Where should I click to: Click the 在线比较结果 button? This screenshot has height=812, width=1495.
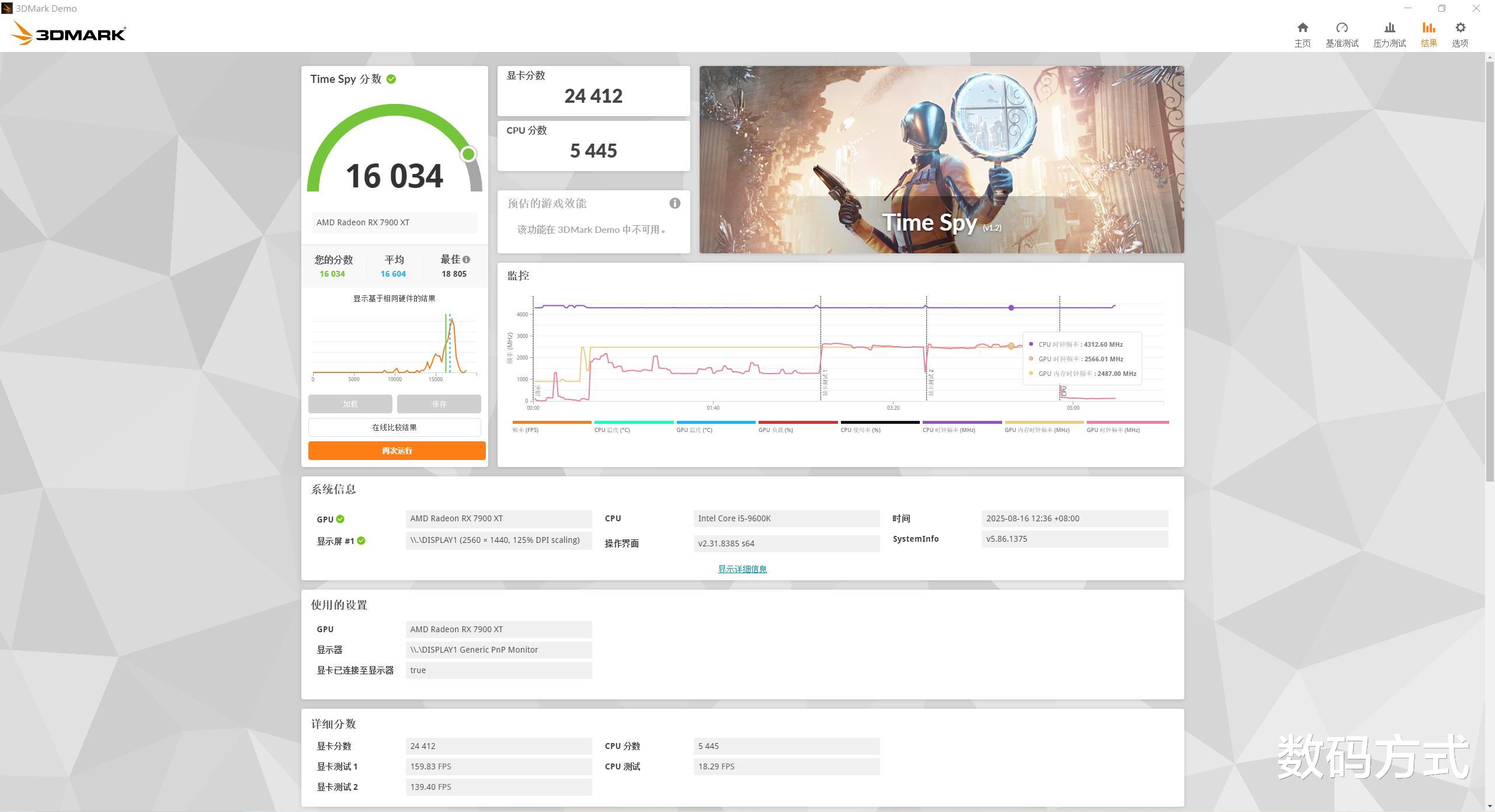point(394,427)
